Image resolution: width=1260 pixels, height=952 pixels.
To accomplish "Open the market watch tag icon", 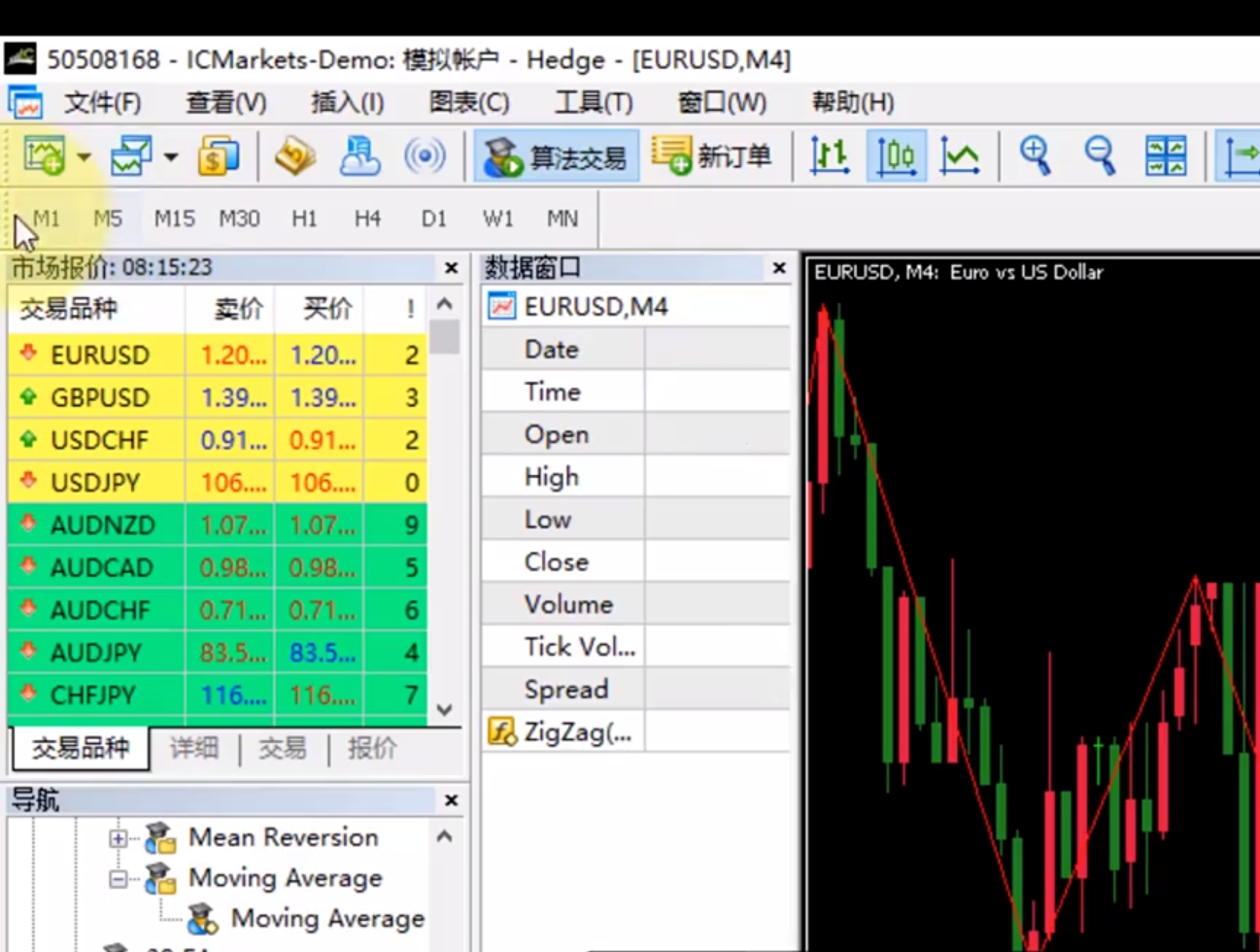I will [x=295, y=156].
